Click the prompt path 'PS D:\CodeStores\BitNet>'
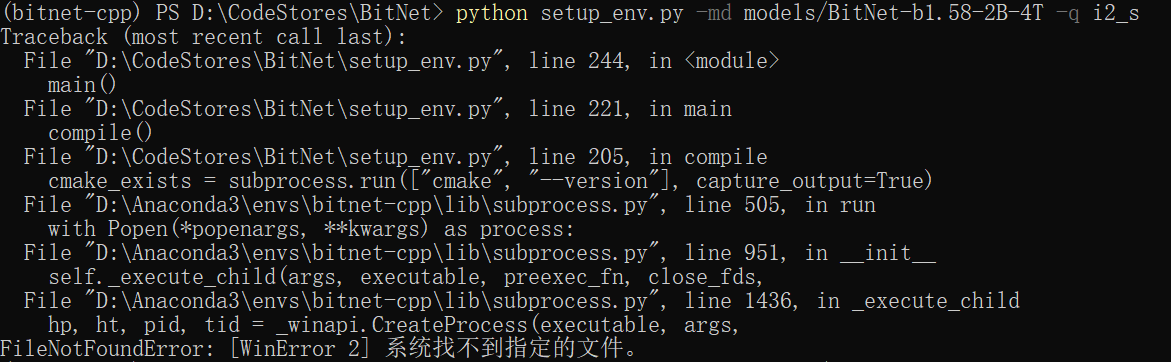 pyautogui.click(x=300, y=13)
